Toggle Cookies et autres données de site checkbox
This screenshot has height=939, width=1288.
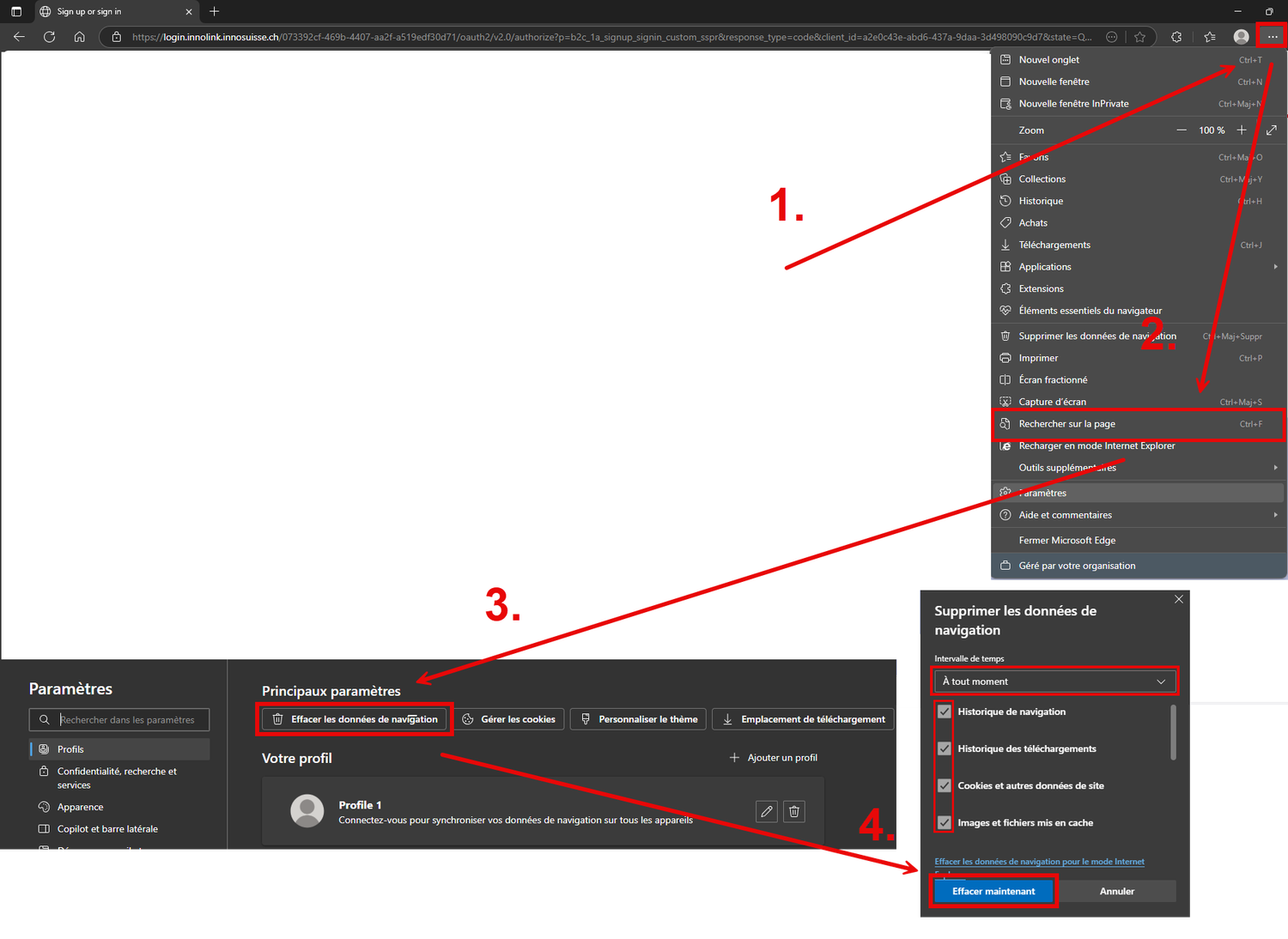pyautogui.click(x=945, y=785)
